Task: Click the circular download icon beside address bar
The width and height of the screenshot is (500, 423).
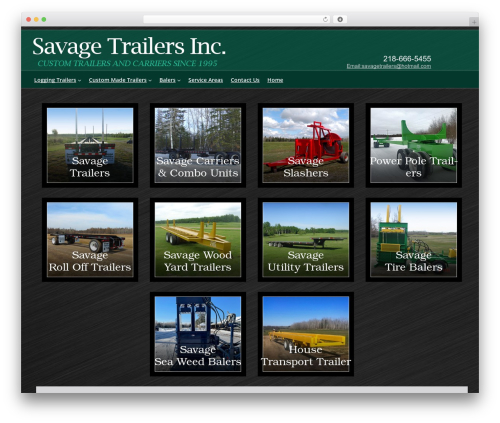Action: (x=340, y=20)
